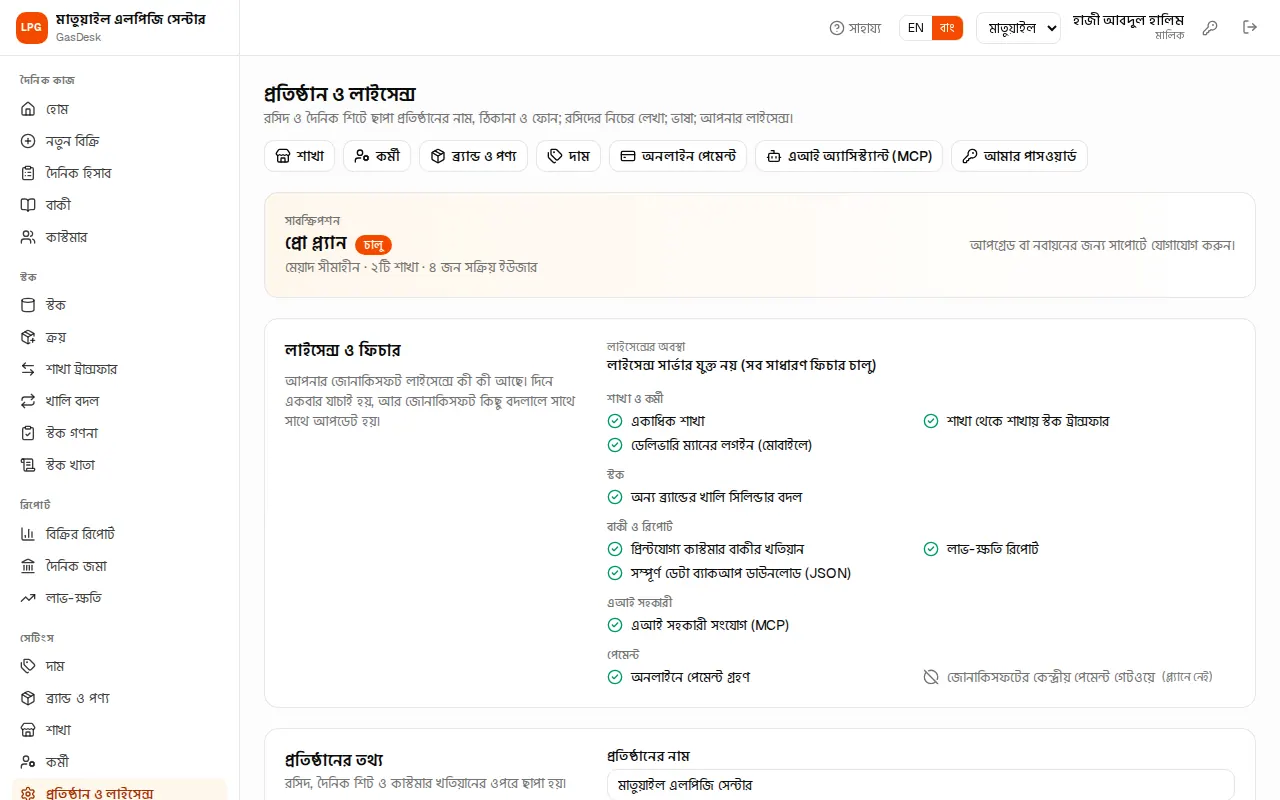Open ক্রয় in the sidebar

pos(120,337)
